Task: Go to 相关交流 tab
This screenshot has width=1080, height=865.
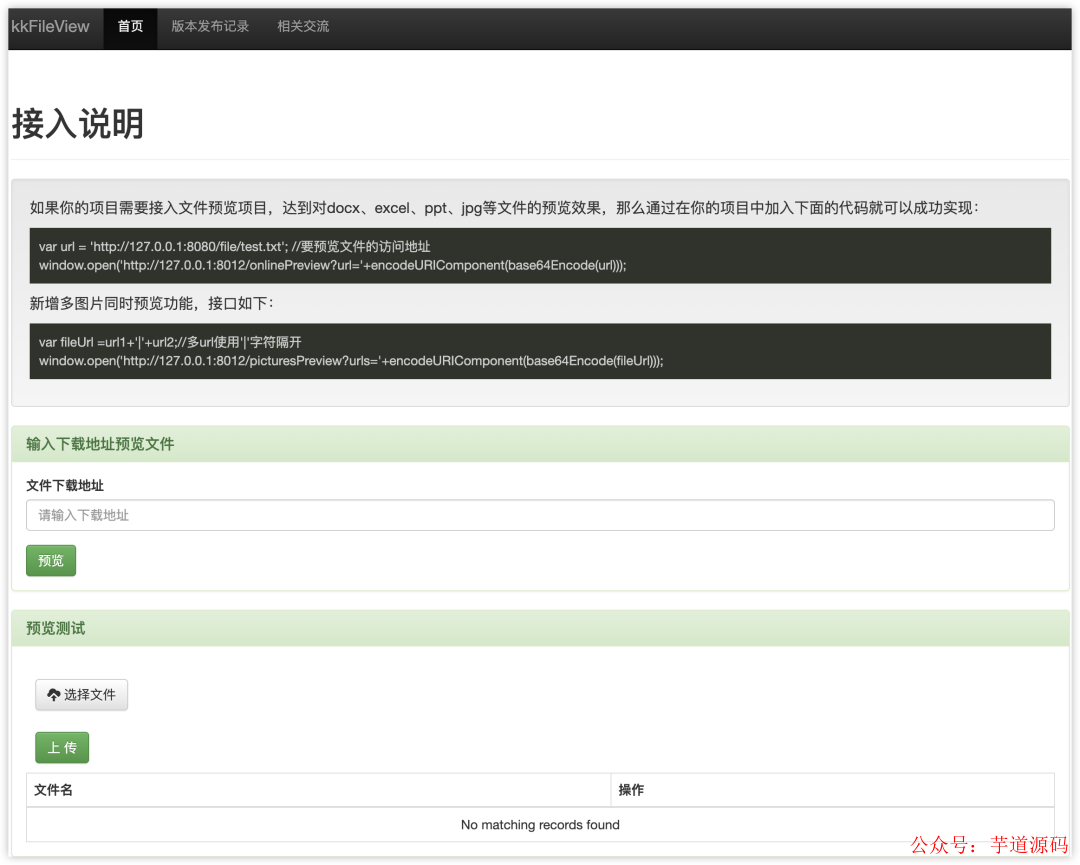Action: pos(303,27)
